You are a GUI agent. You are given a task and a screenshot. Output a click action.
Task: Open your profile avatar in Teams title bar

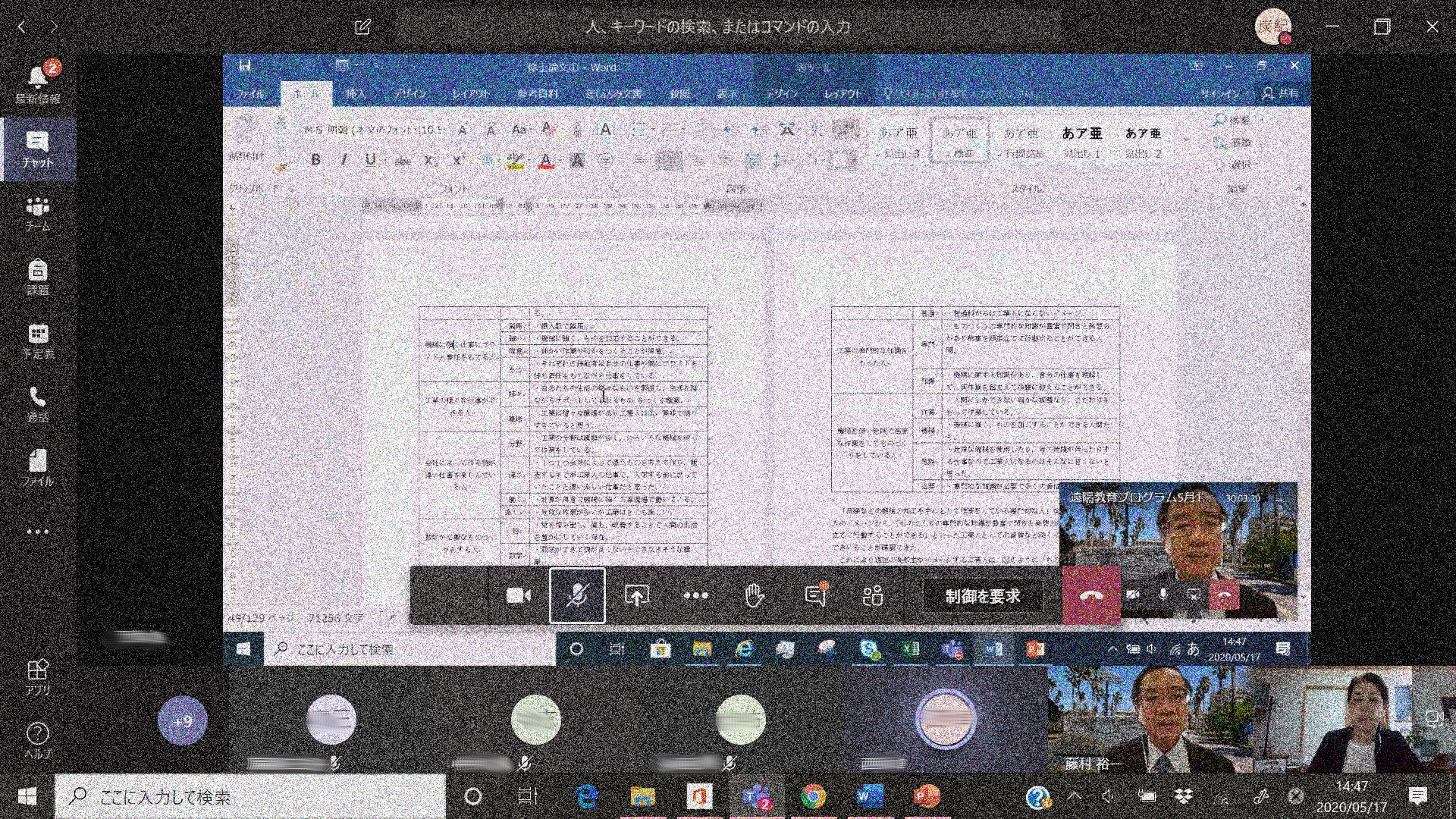tap(1273, 27)
